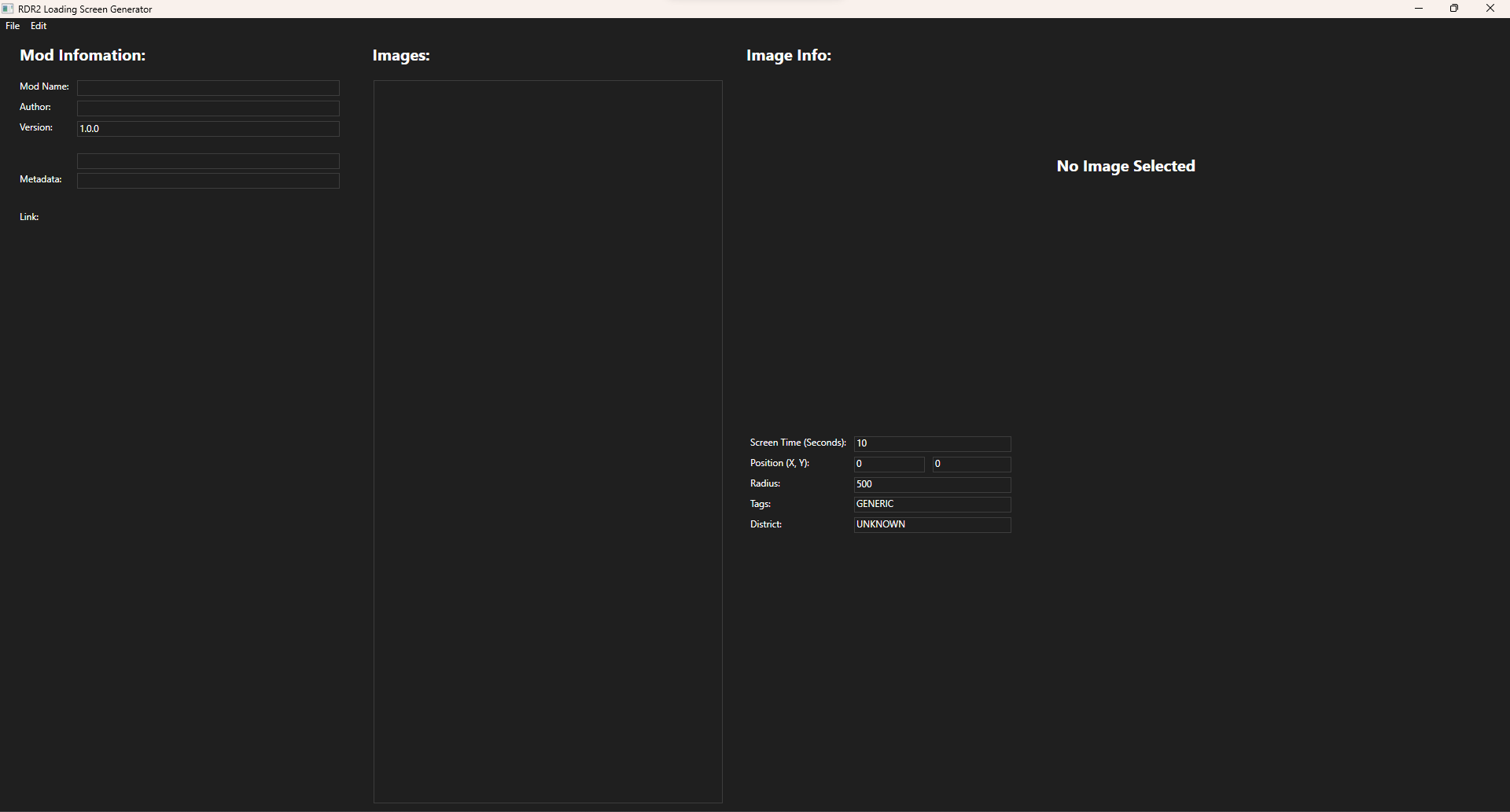This screenshot has width=1510, height=812.
Task: Click the District field showing UNKNOWN
Action: click(x=932, y=525)
